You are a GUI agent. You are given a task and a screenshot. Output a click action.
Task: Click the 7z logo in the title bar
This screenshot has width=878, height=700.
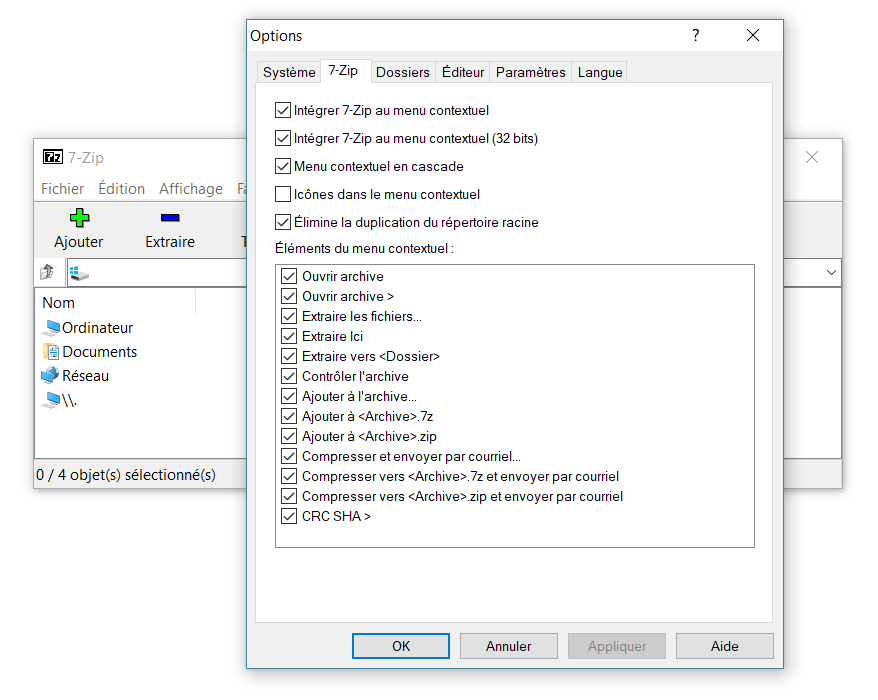pos(53,157)
